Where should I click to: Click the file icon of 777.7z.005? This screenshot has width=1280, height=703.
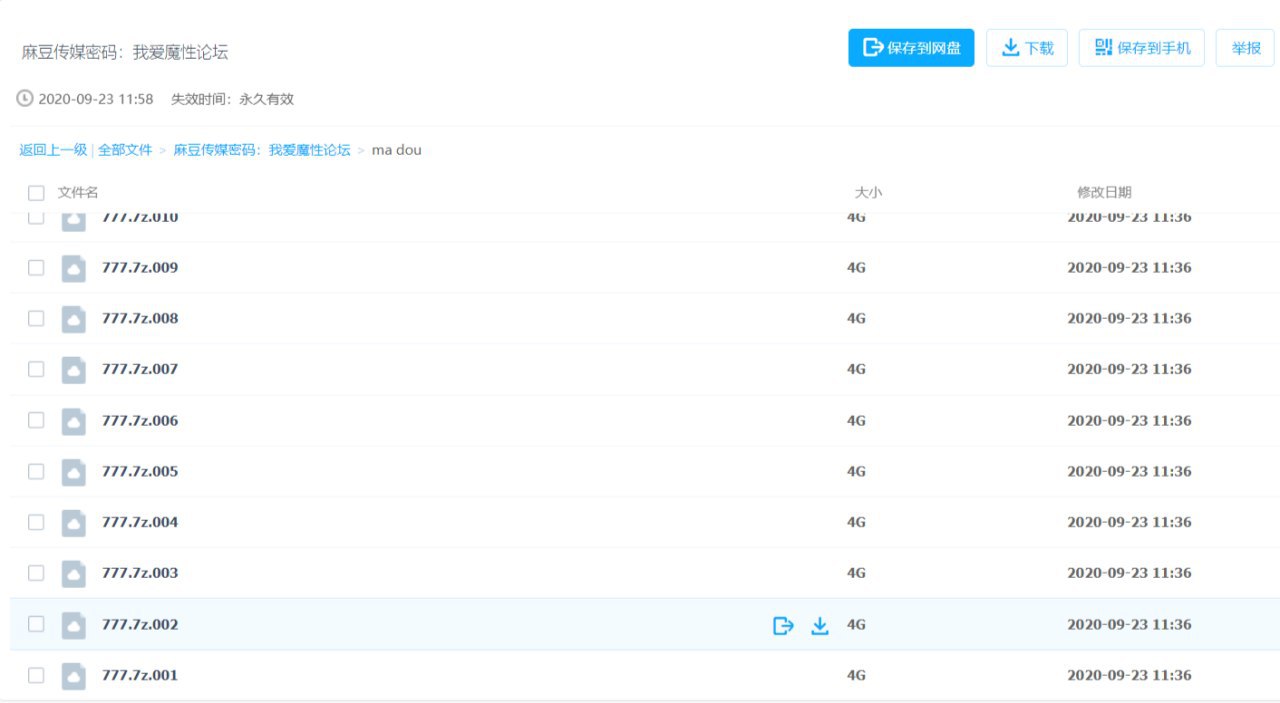[74, 472]
